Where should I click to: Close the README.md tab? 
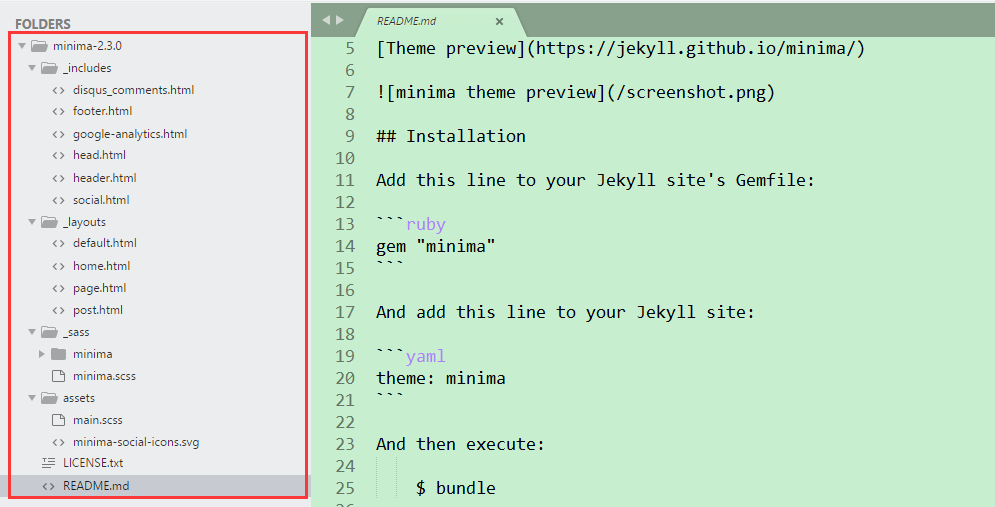(x=499, y=22)
